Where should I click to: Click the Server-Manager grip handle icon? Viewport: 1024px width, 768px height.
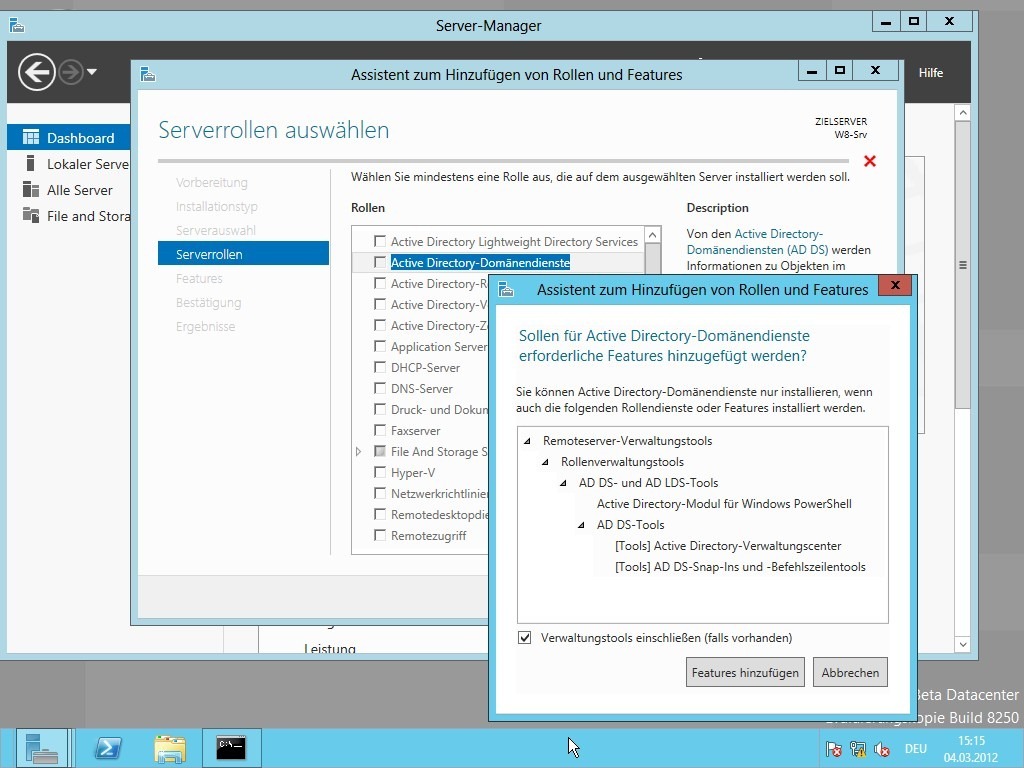point(963,265)
